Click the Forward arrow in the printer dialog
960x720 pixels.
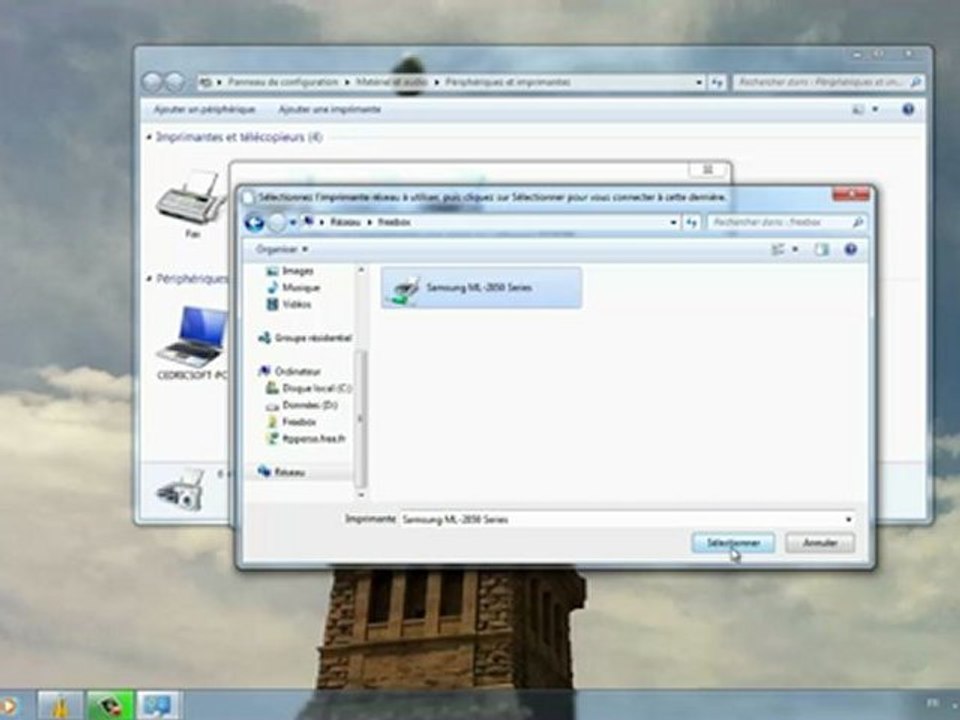click(x=277, y=223)
